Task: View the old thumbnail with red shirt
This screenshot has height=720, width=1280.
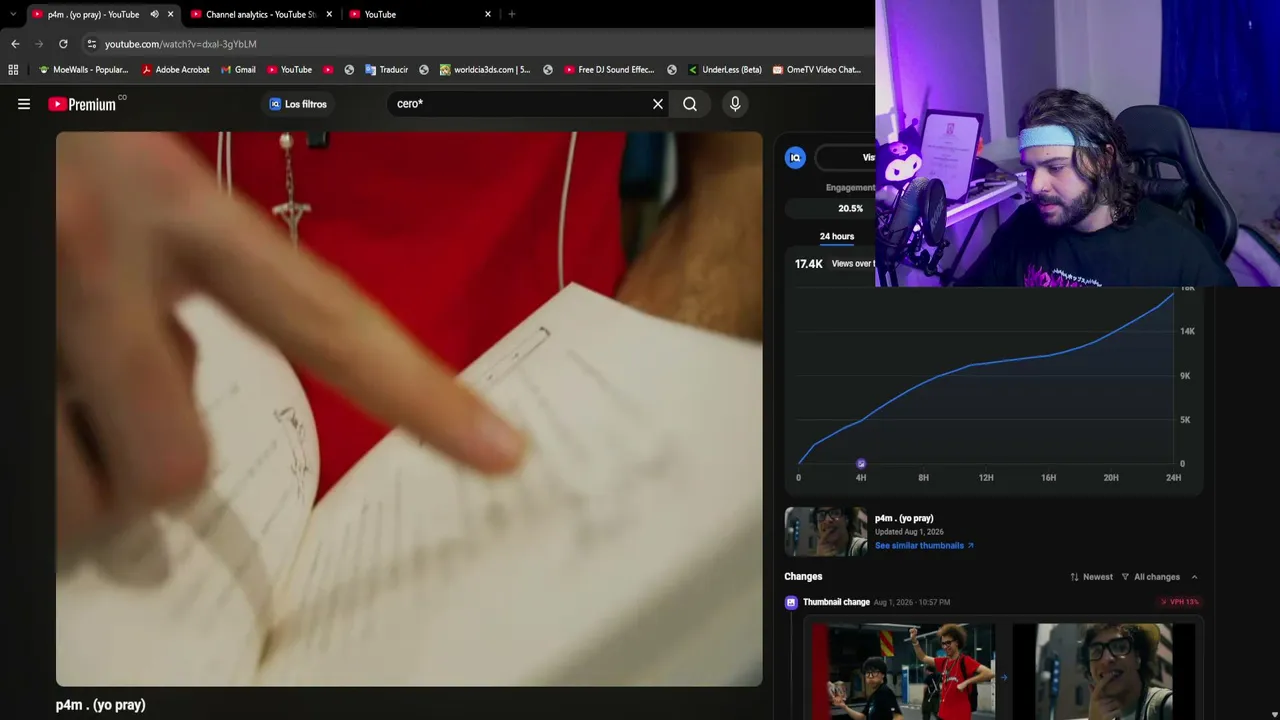Action: click(903, 671)
